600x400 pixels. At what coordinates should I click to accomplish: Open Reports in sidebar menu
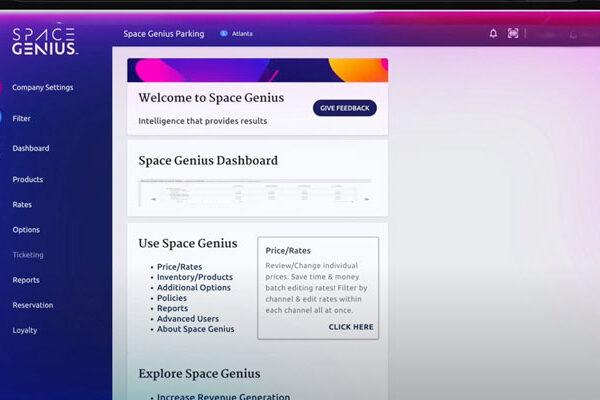click(26, 280)
